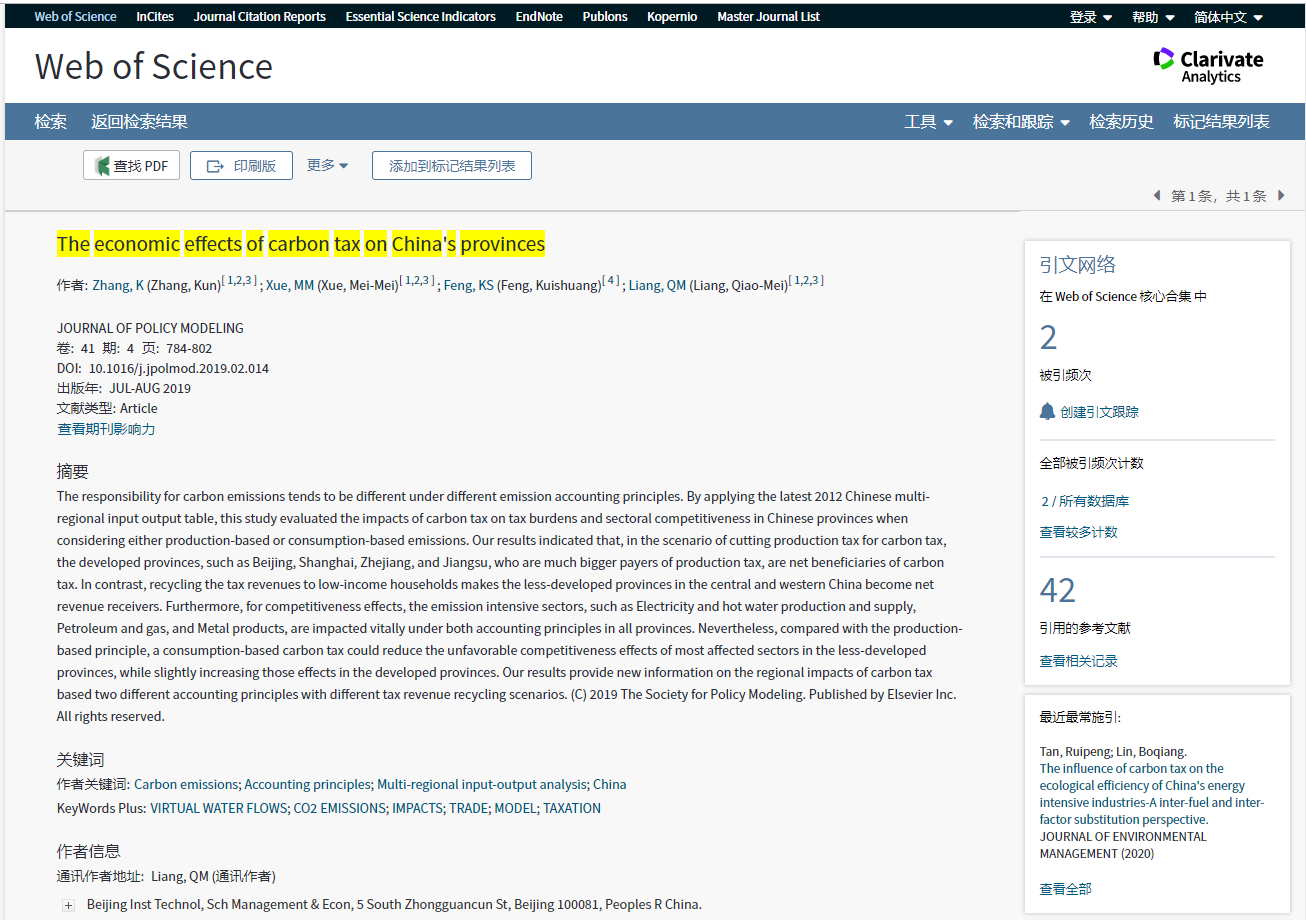Click 返回检索结果 to return to results
Viewport: 1306px width, 920px height.
(x=139, y=122)
